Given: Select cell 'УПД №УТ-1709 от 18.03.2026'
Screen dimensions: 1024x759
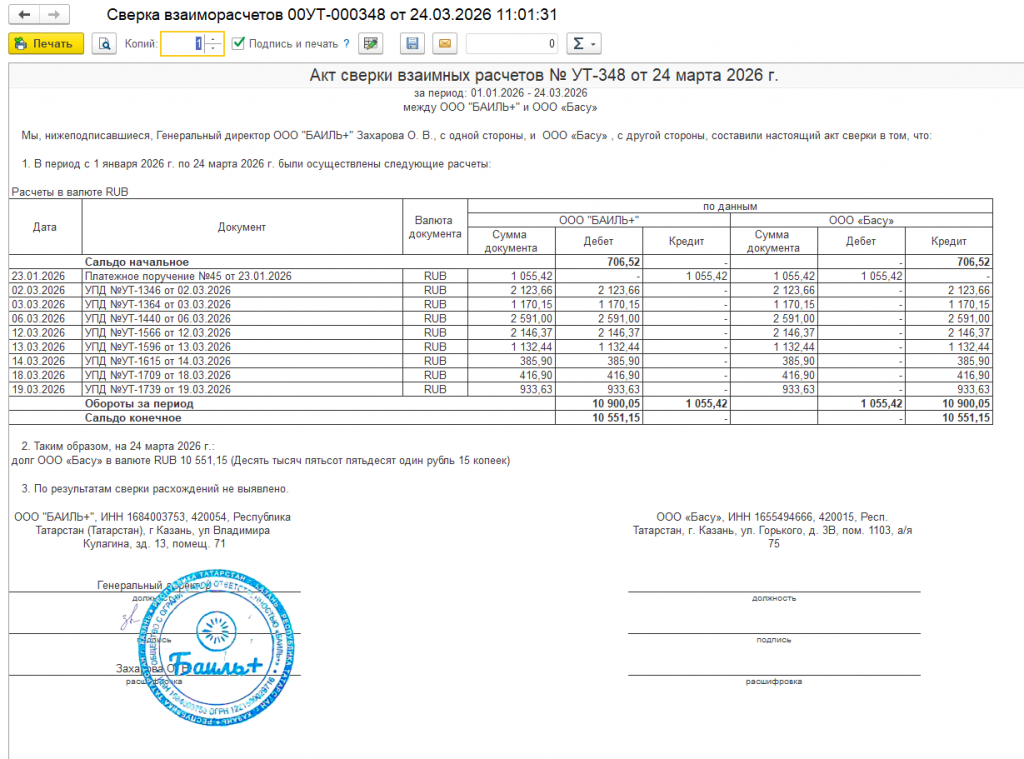Looking at the screenshot, I should pos(242,375).
